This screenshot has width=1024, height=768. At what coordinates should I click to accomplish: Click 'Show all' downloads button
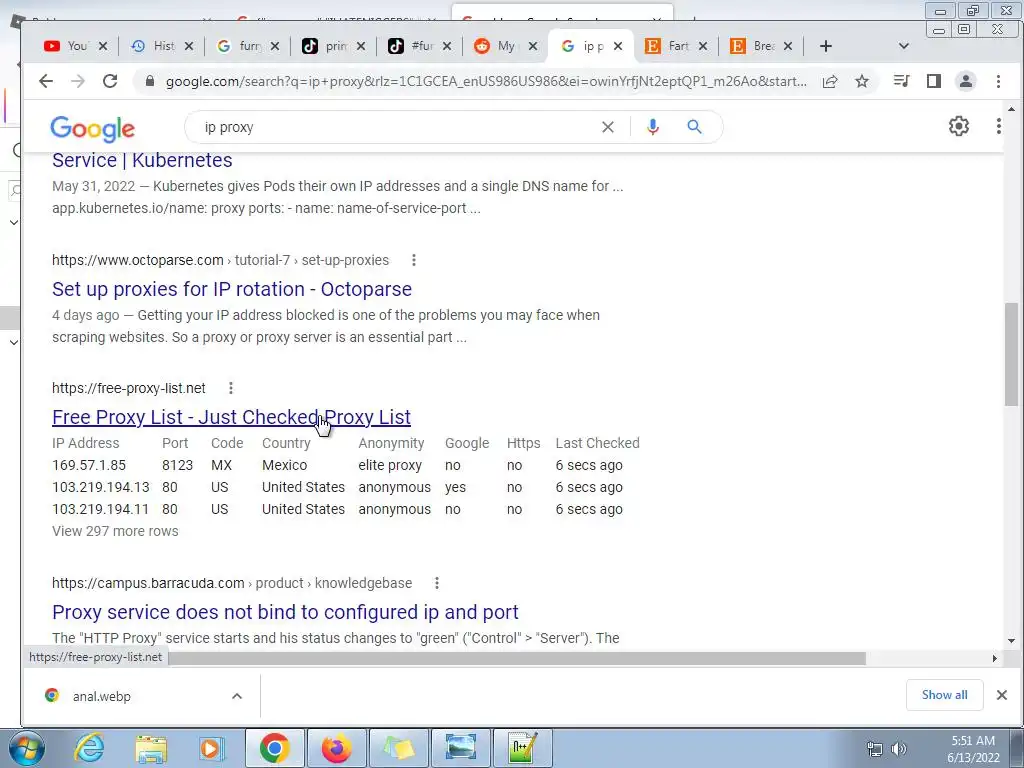(x=944, y=695)
